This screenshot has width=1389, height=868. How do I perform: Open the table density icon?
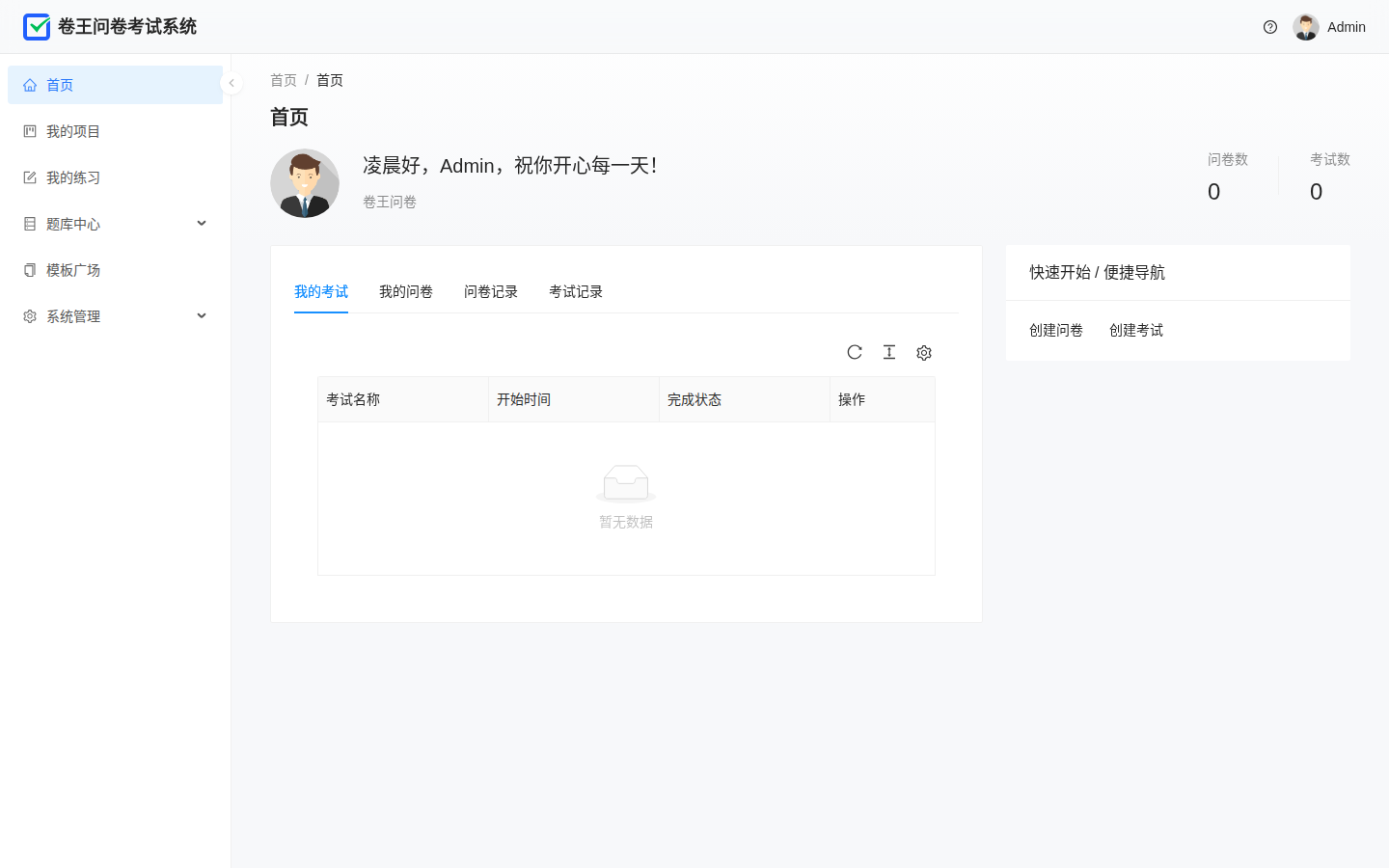click(x=889, y=352)
